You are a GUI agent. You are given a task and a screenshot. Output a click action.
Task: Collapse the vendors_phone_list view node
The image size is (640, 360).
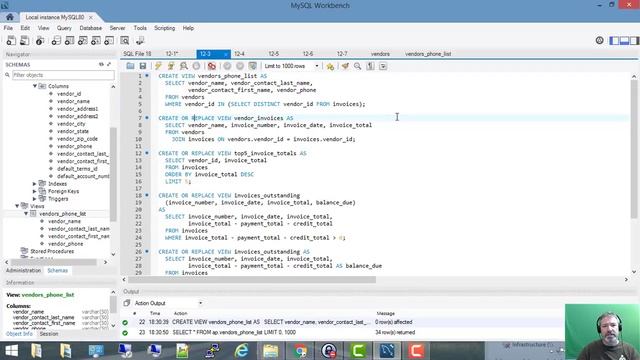pyautogui.click(x=26, y=213)
